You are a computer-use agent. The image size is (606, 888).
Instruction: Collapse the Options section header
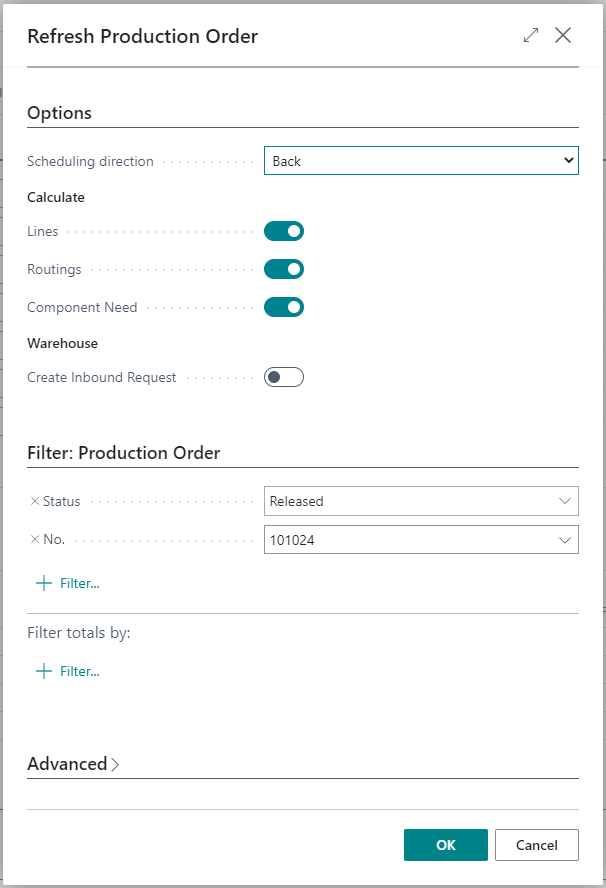coord(59,113)
